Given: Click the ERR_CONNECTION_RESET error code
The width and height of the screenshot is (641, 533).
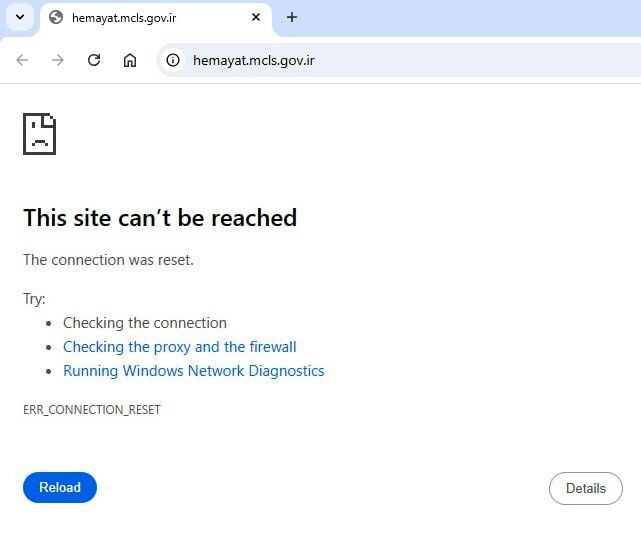Looking at the screenshot, I should click(x=92, y=410).
